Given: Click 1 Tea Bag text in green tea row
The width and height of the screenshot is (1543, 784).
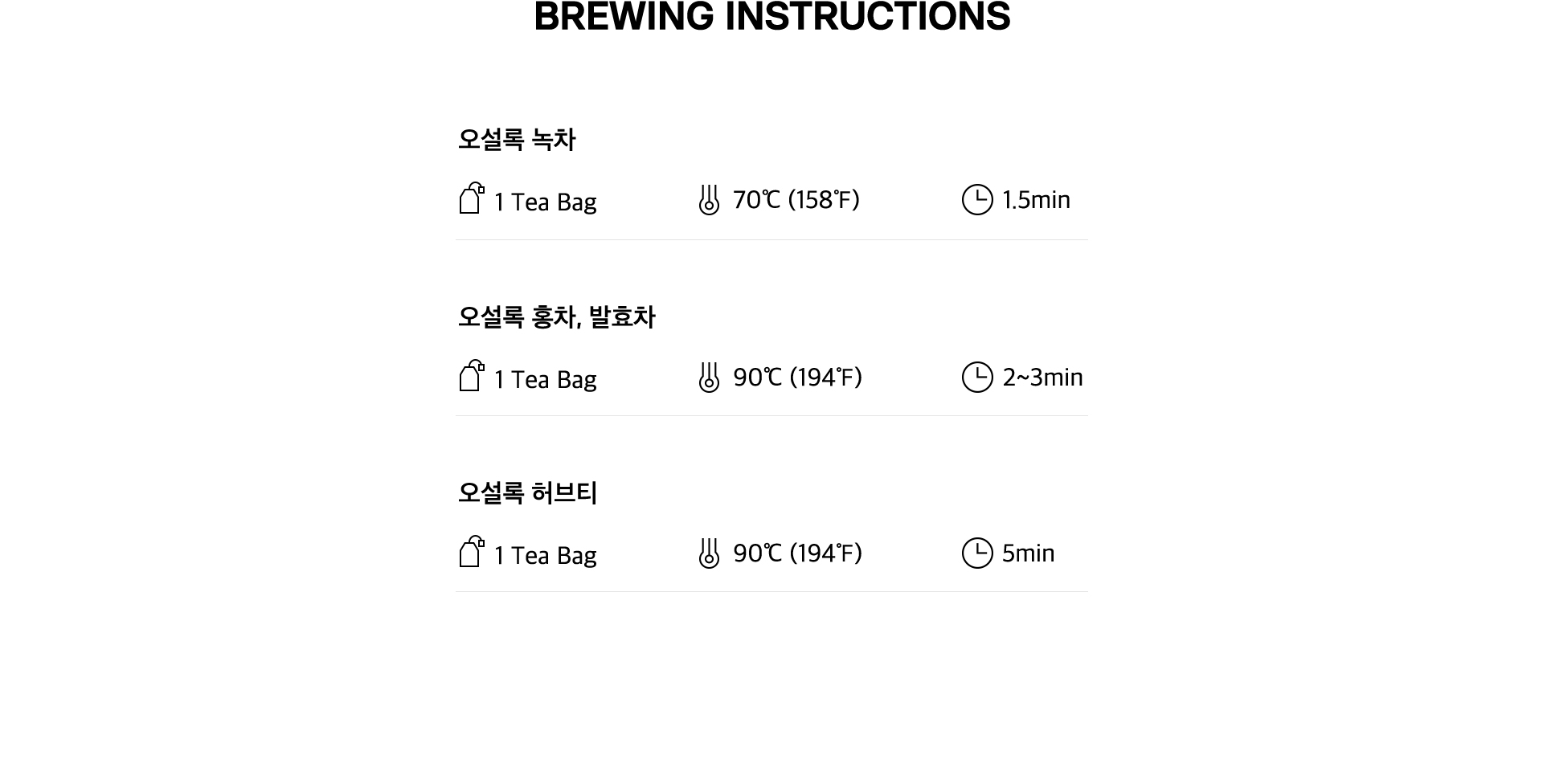Looking at the screenshot, I should 545,202.
